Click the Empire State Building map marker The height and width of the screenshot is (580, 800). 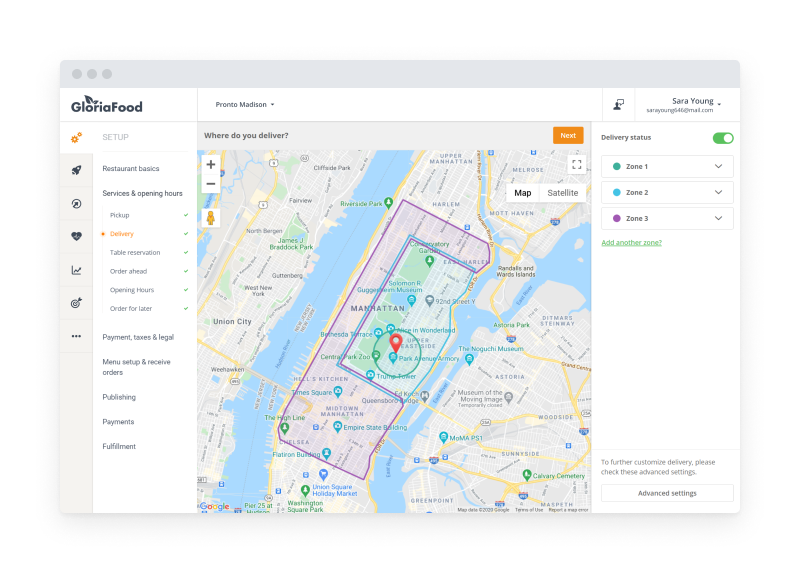[337, 427]
